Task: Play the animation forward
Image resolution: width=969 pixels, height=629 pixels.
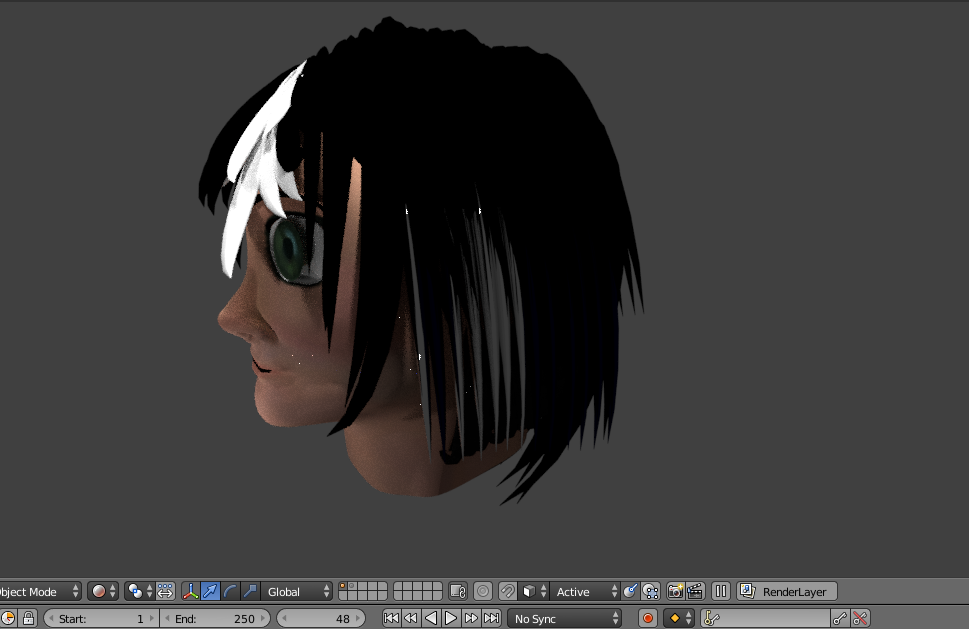Action: pyautogui.click(x=451, y=618)
